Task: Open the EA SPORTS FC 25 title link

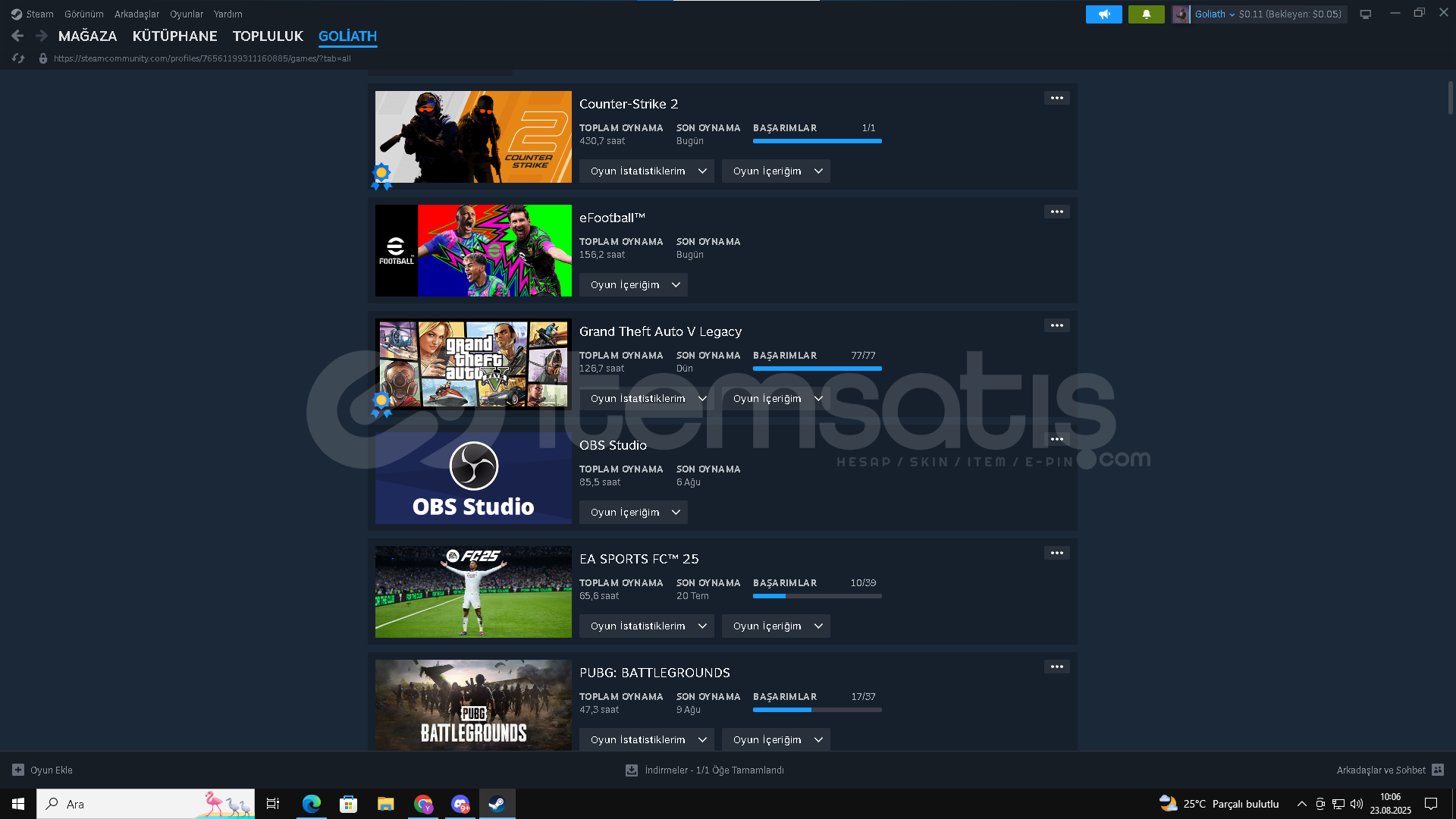Action: [639, 559]
